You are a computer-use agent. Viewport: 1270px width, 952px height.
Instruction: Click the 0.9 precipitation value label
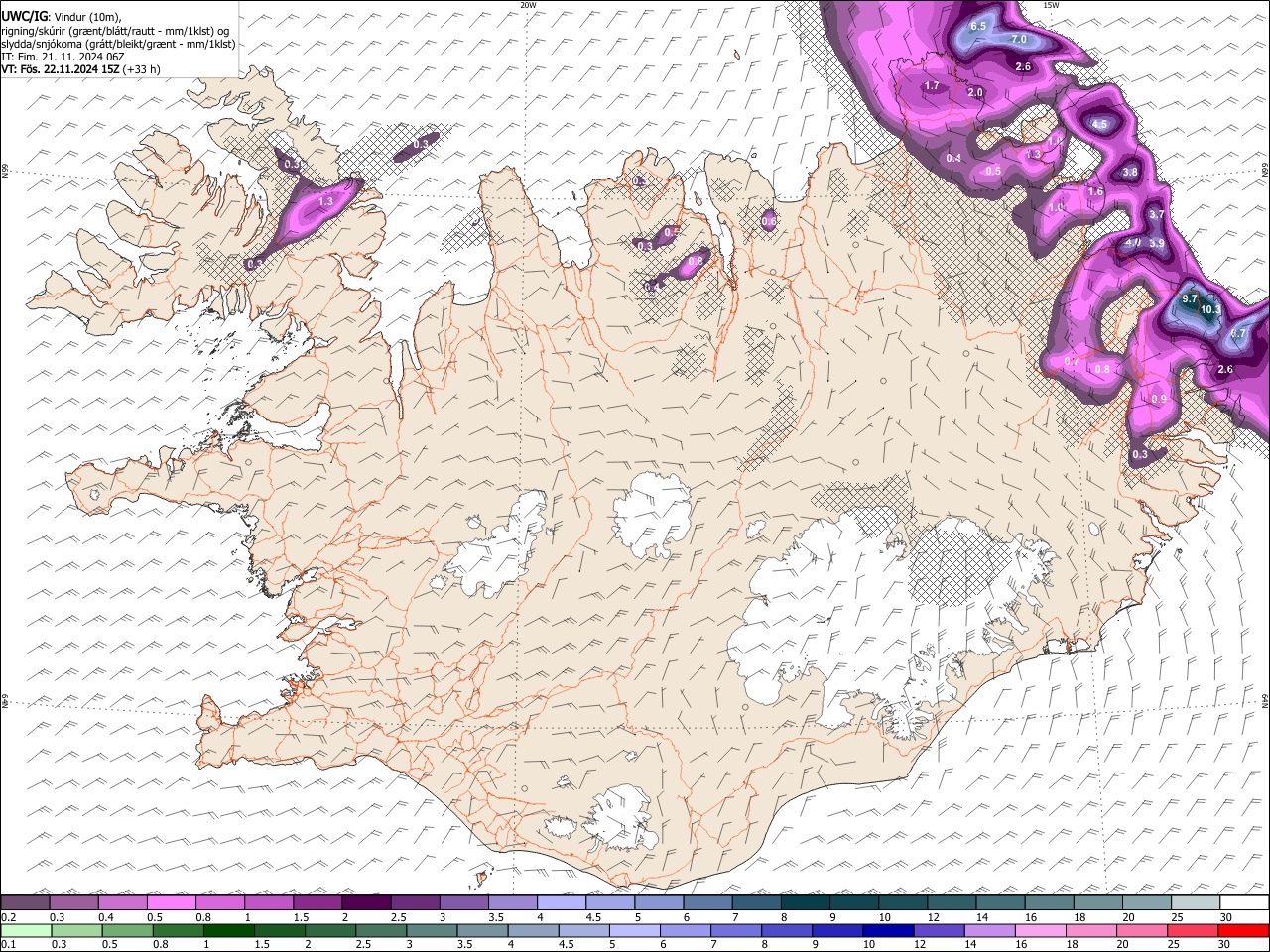point(1159,399)
